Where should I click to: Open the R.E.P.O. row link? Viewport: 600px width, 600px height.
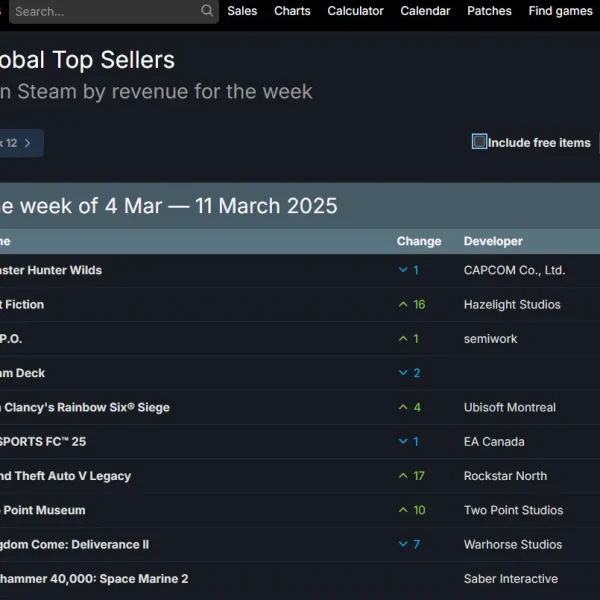coord(11,339)
